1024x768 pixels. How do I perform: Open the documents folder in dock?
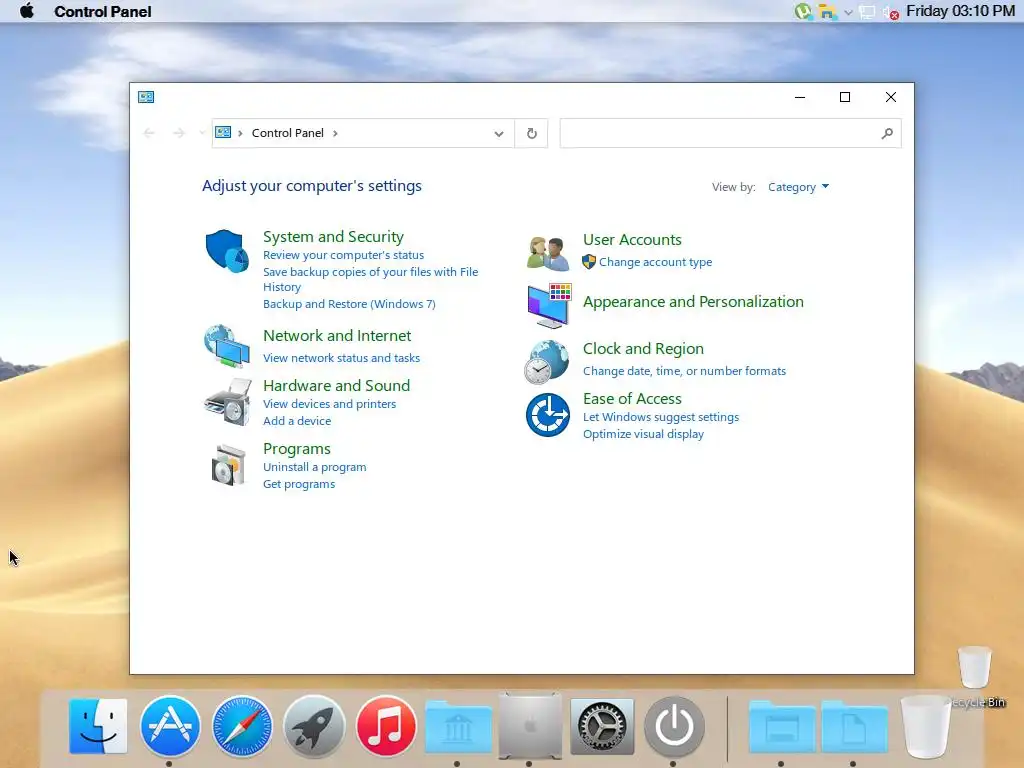pos(854,726)
